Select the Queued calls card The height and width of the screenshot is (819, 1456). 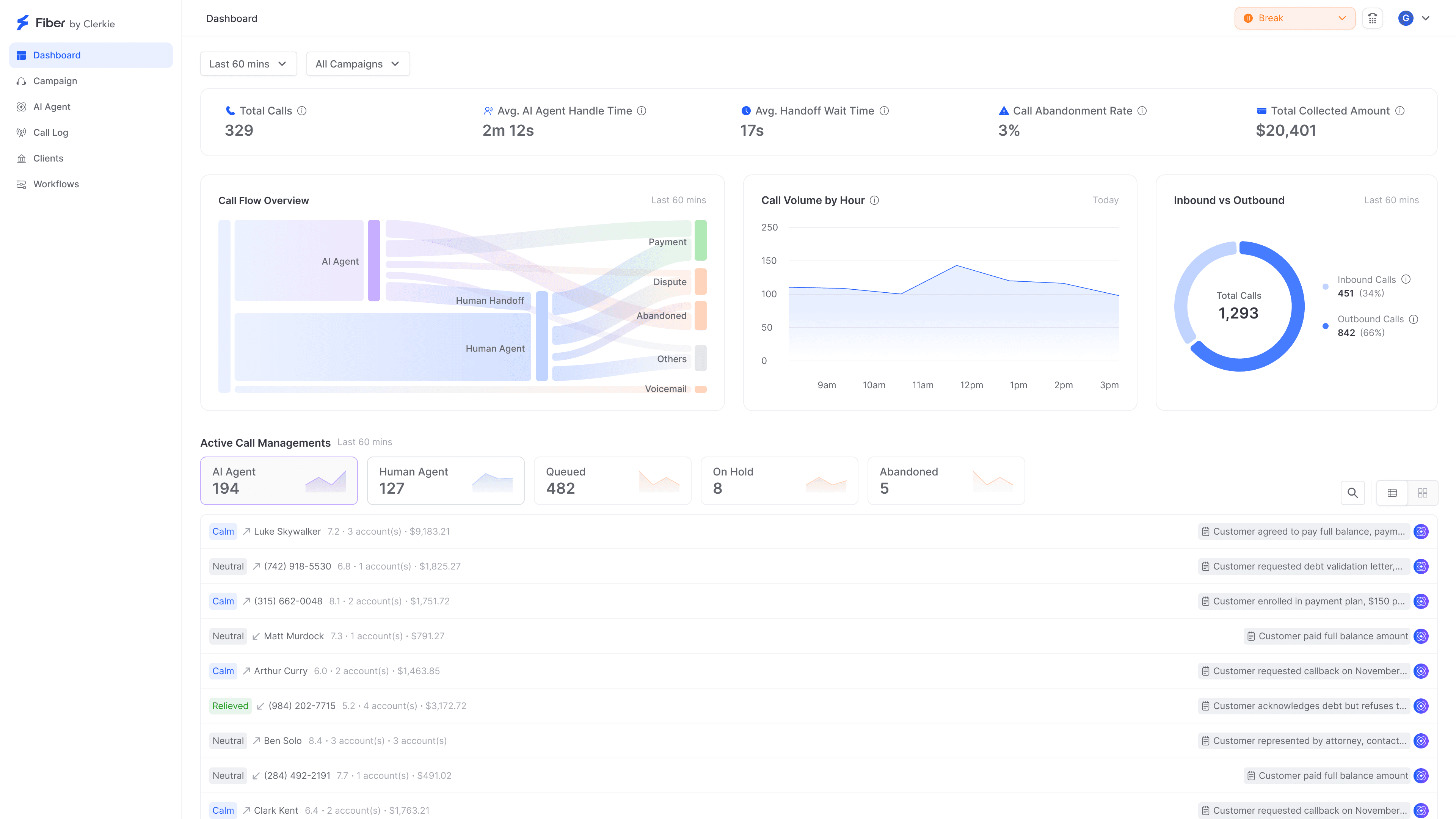[612, 480]
